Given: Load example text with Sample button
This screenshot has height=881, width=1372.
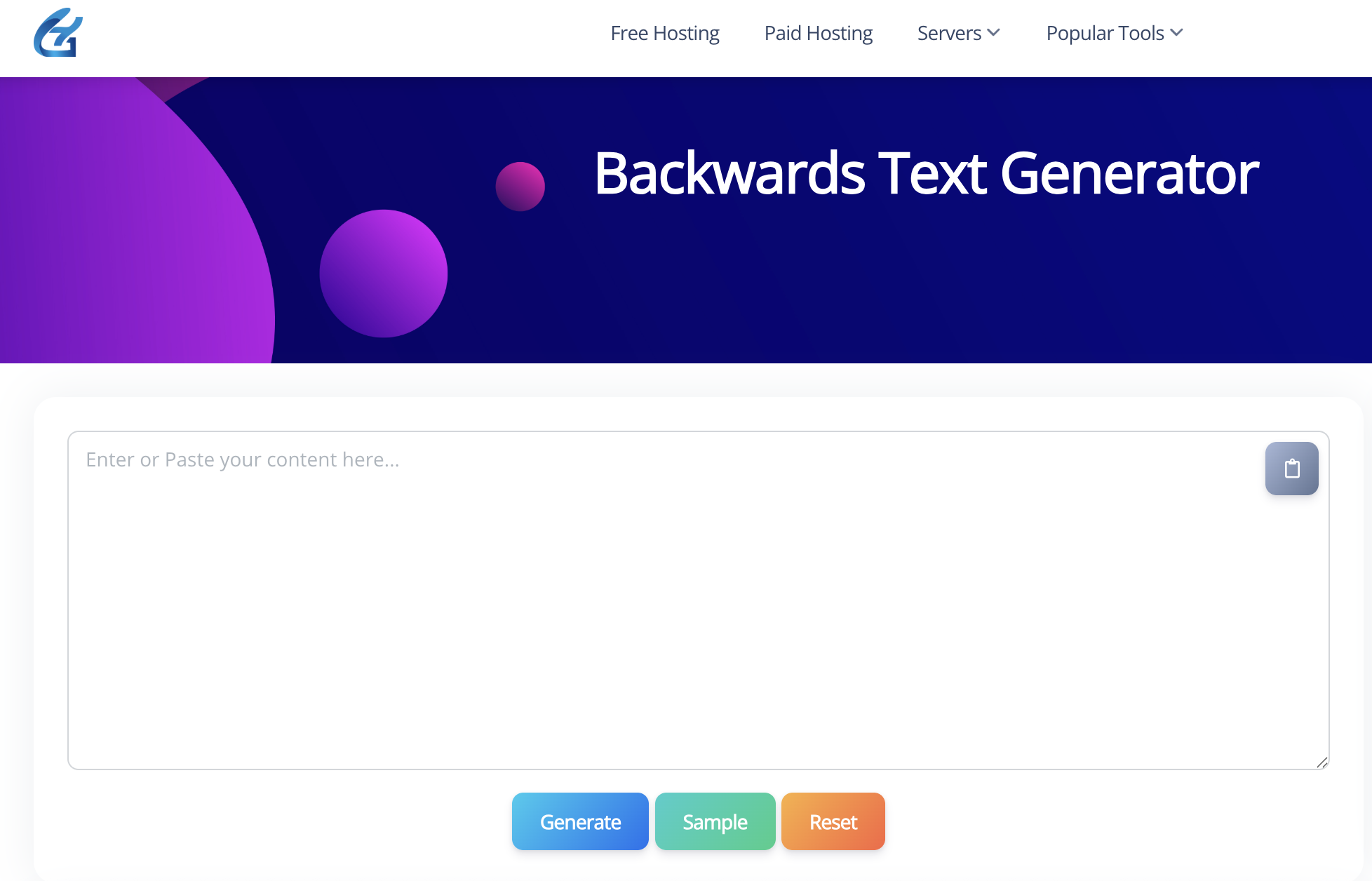Looking at the screenshot, I should [x=715, y=821].
